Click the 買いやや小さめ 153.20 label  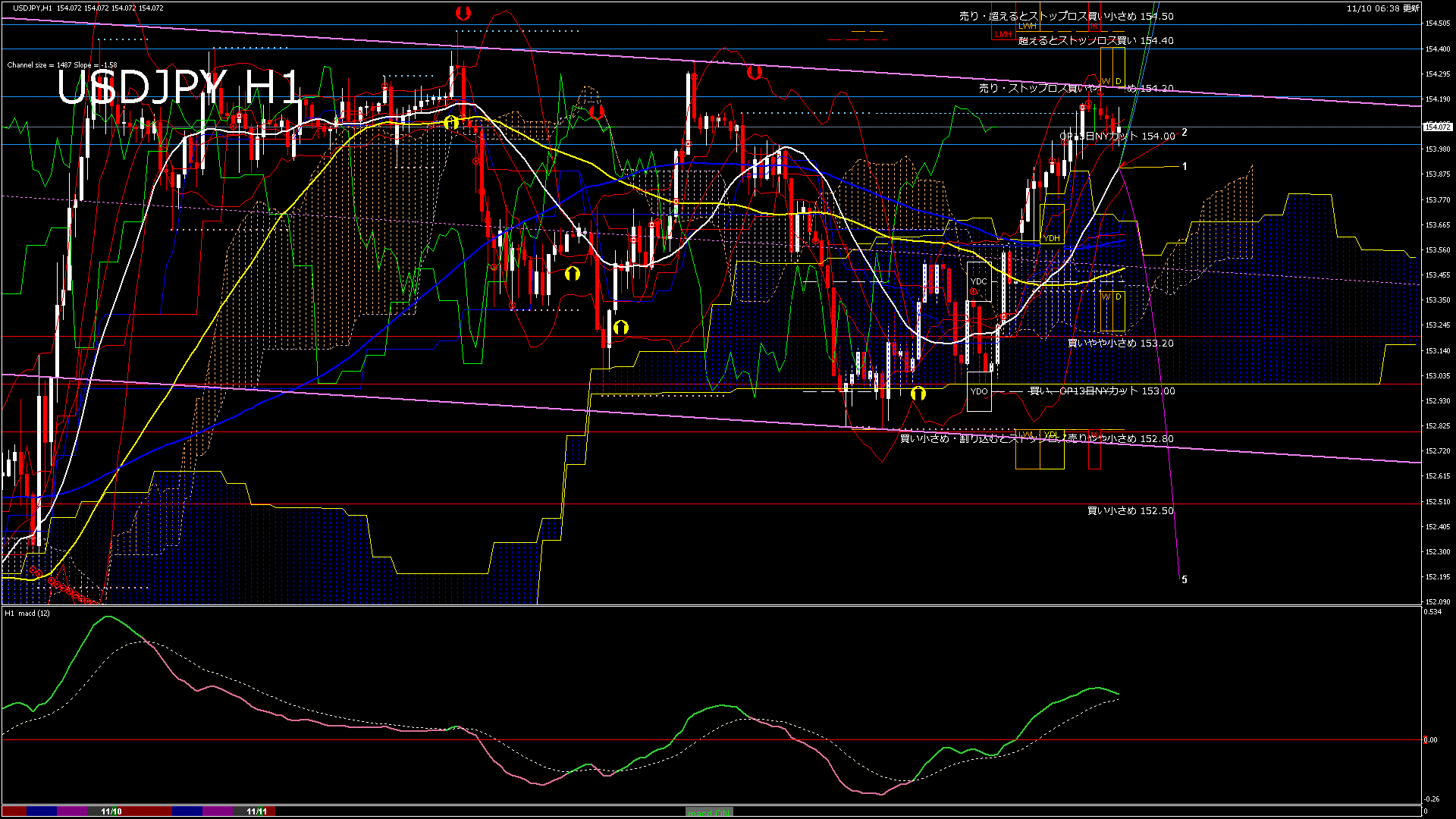[1120, 343]
